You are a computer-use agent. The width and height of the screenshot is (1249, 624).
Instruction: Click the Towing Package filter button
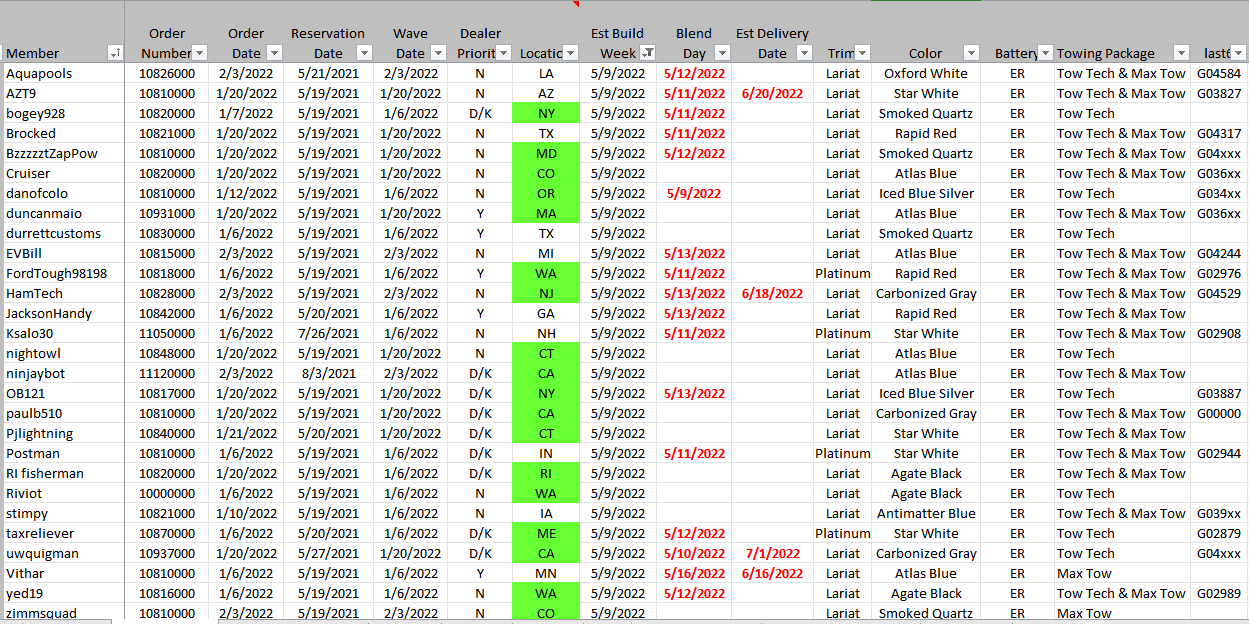[1181, 53]
